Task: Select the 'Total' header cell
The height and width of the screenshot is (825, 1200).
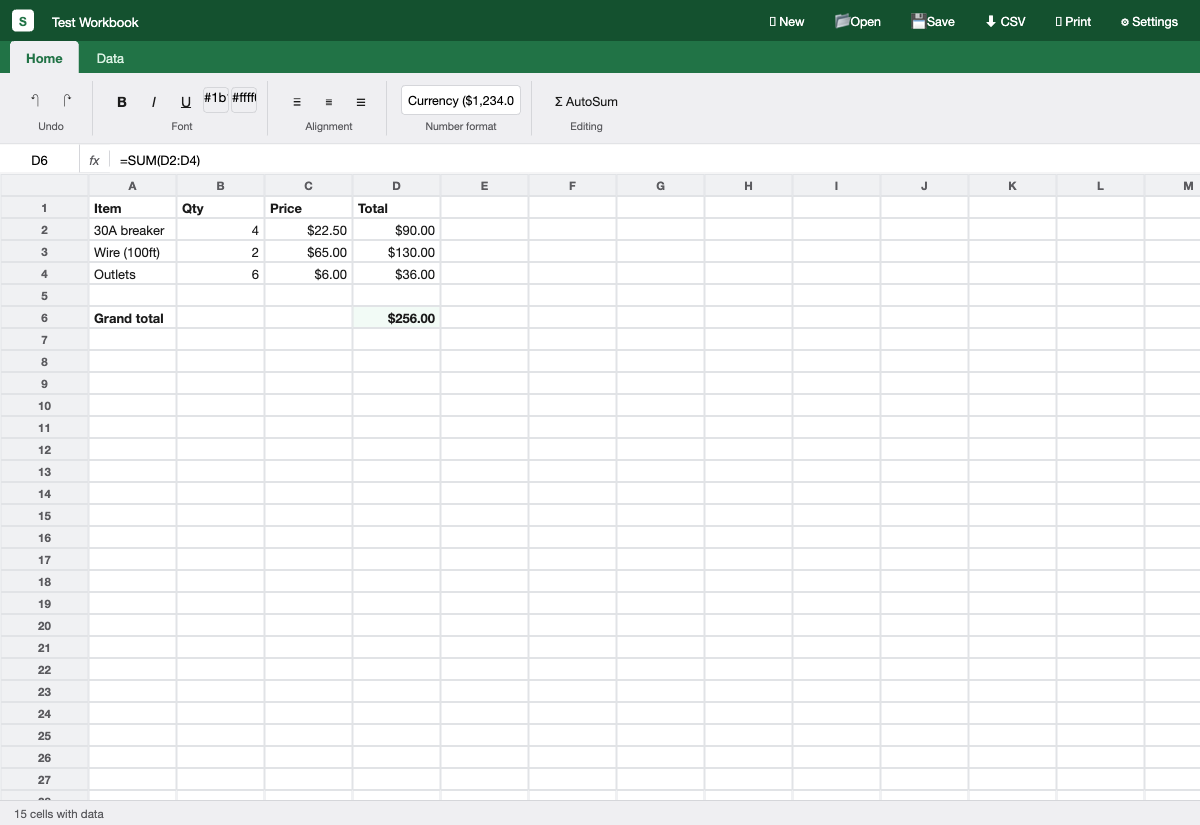Action: (x=396, y=208)
